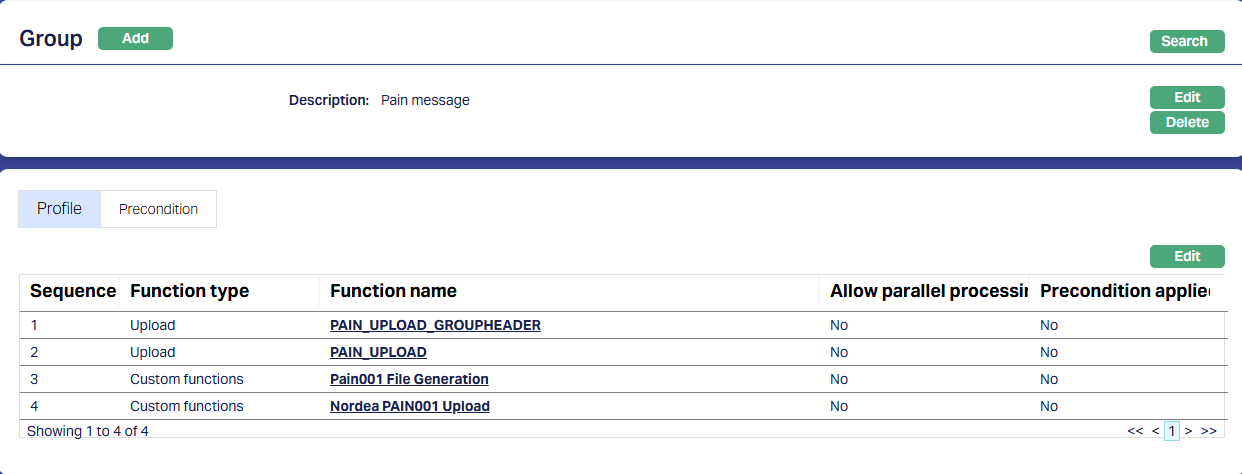Screen dimensions: 1242x474
Task: Open the PAIN_UPLOAD_GROUPHEADER function link
Action: [x=435, y=325]
